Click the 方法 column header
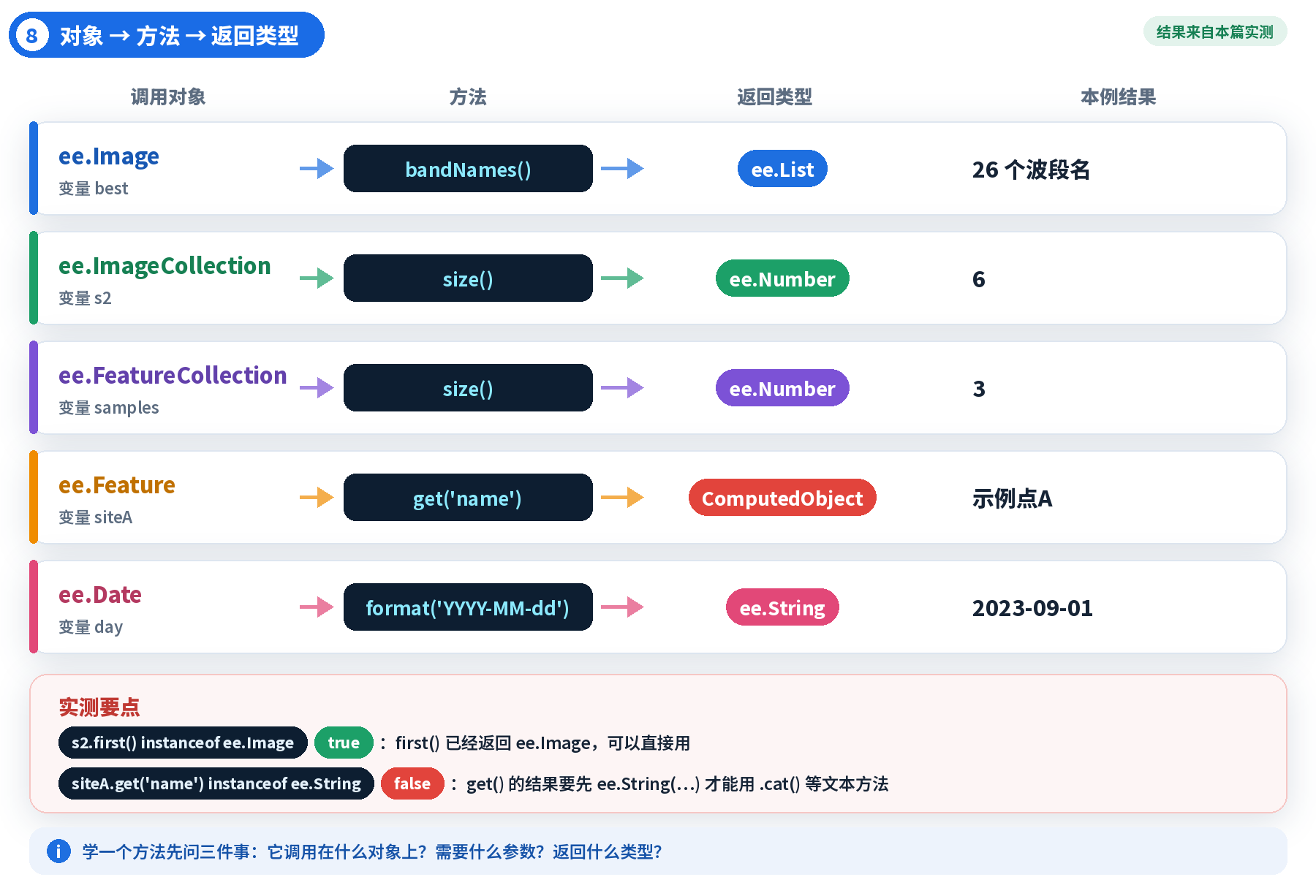Screen dimensions: 1316x896 pyautogui.click(x=468, y=96)
